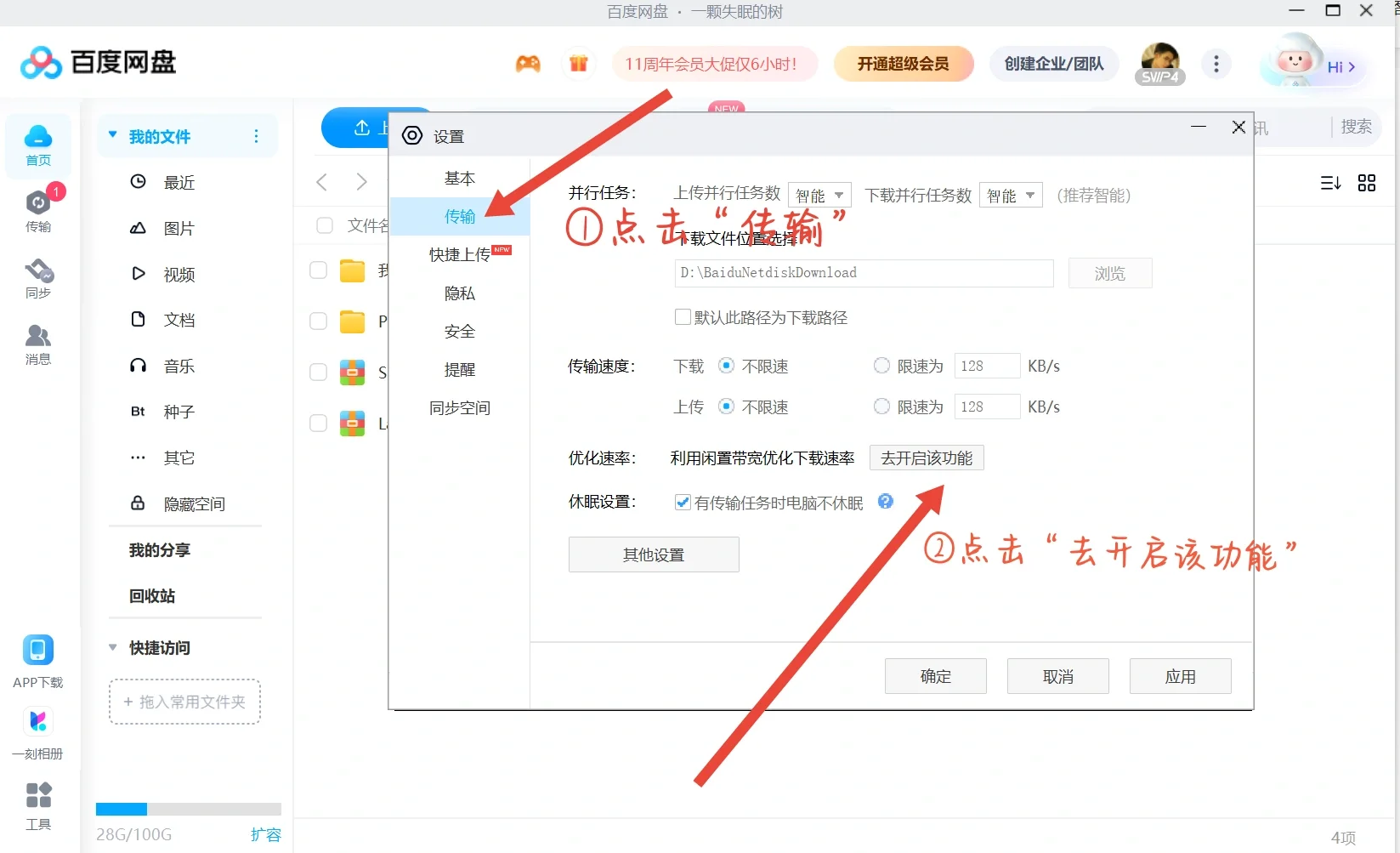This screenshot has width=1400, height=853.
Task: Switch to the 基本 settings tab
Action: pos(459,178)
